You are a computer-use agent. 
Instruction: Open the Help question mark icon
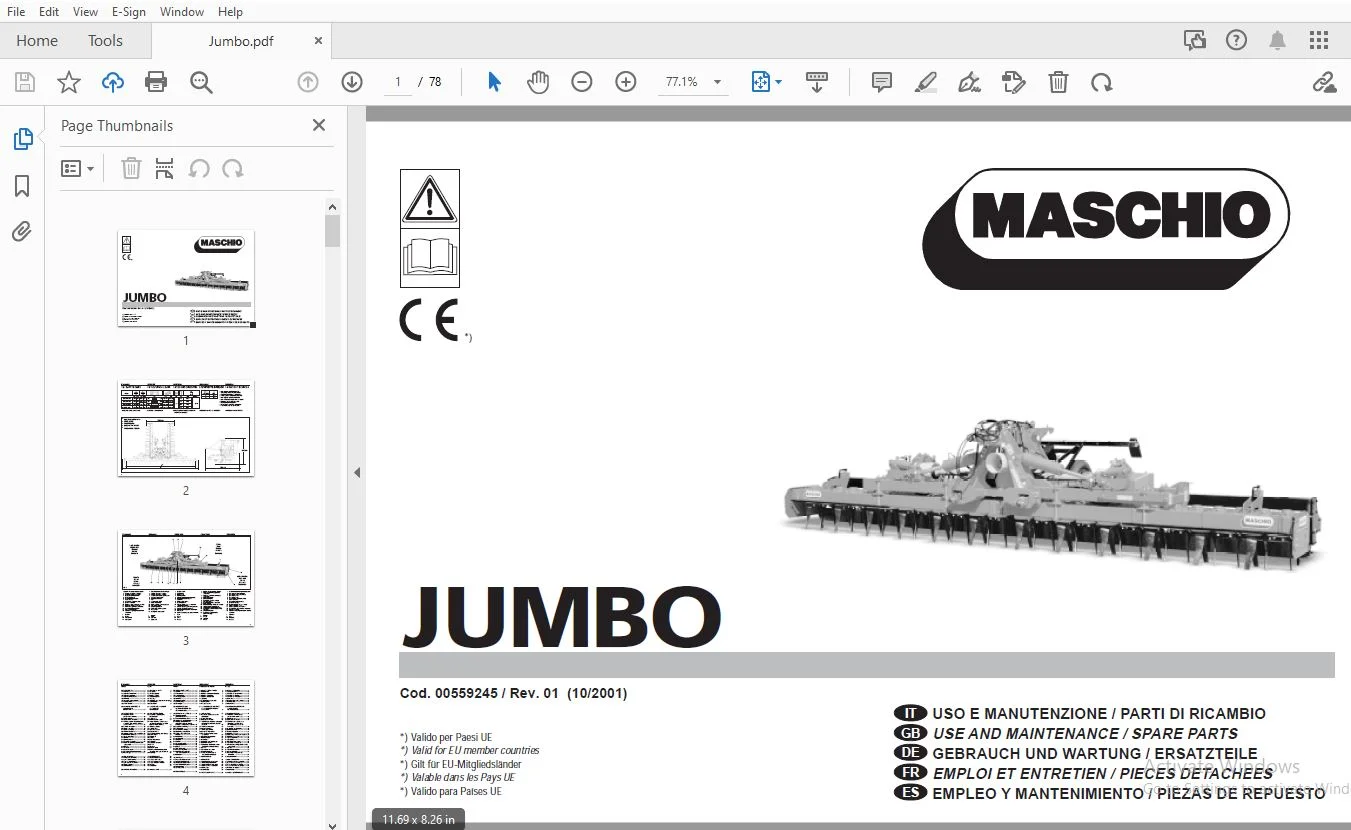(1237, 41)
